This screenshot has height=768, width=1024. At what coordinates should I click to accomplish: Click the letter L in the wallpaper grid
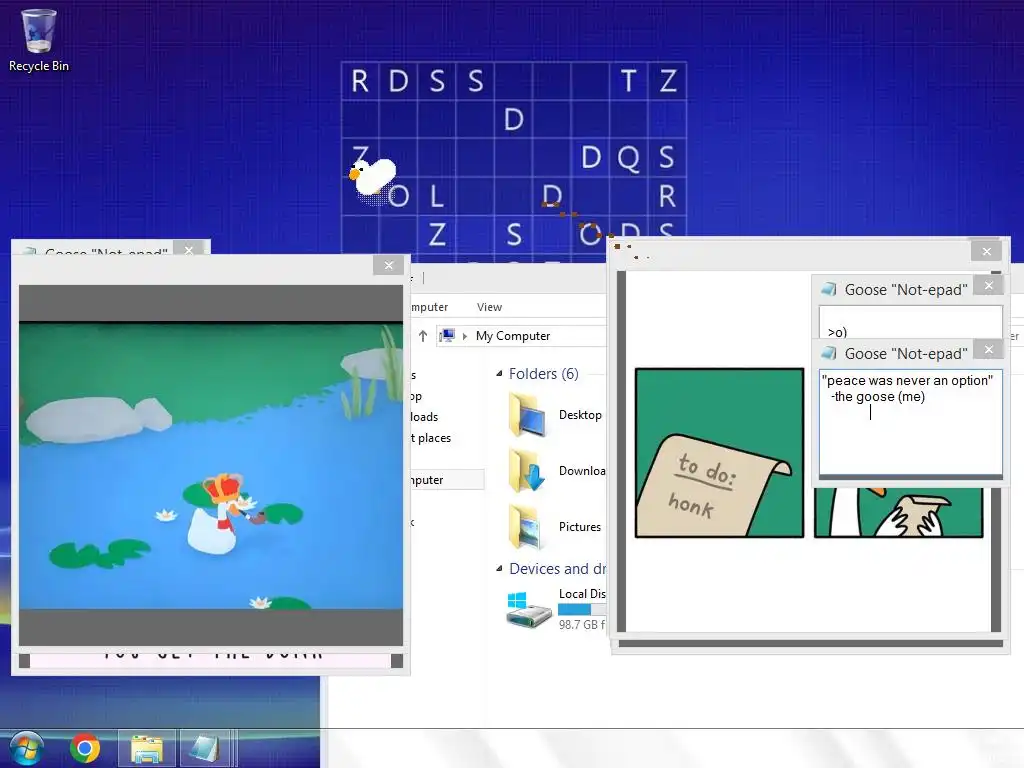click(437, 196)
